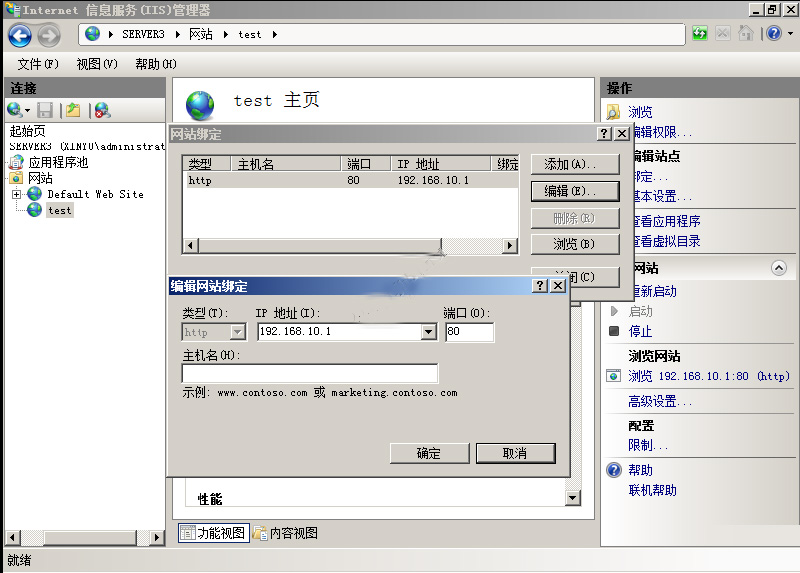Click the browse folder icon in actions pane
Screen dimensions: 800x573
click(613, 112)
